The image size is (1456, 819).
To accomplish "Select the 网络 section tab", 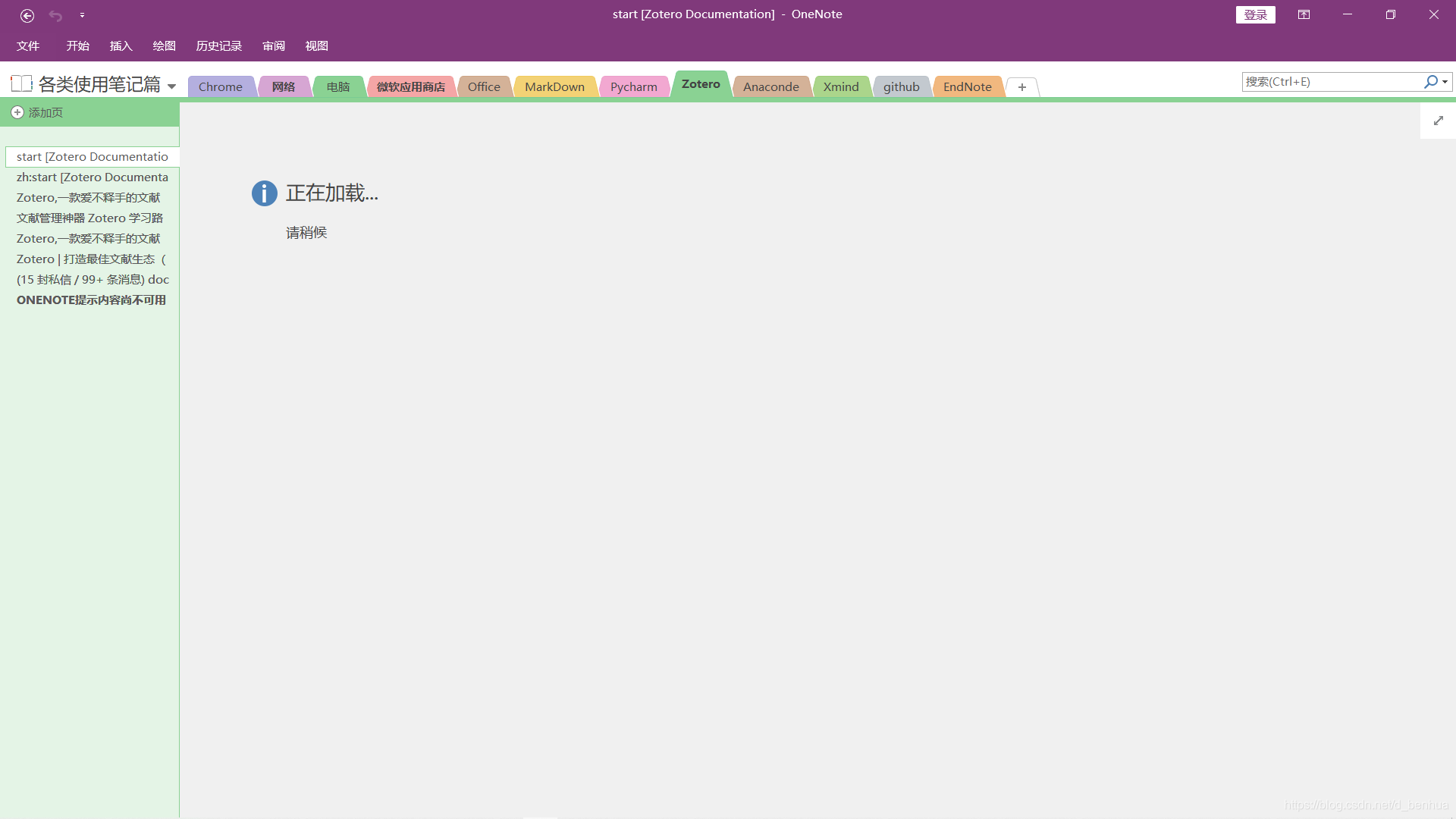I will [284, 86].
